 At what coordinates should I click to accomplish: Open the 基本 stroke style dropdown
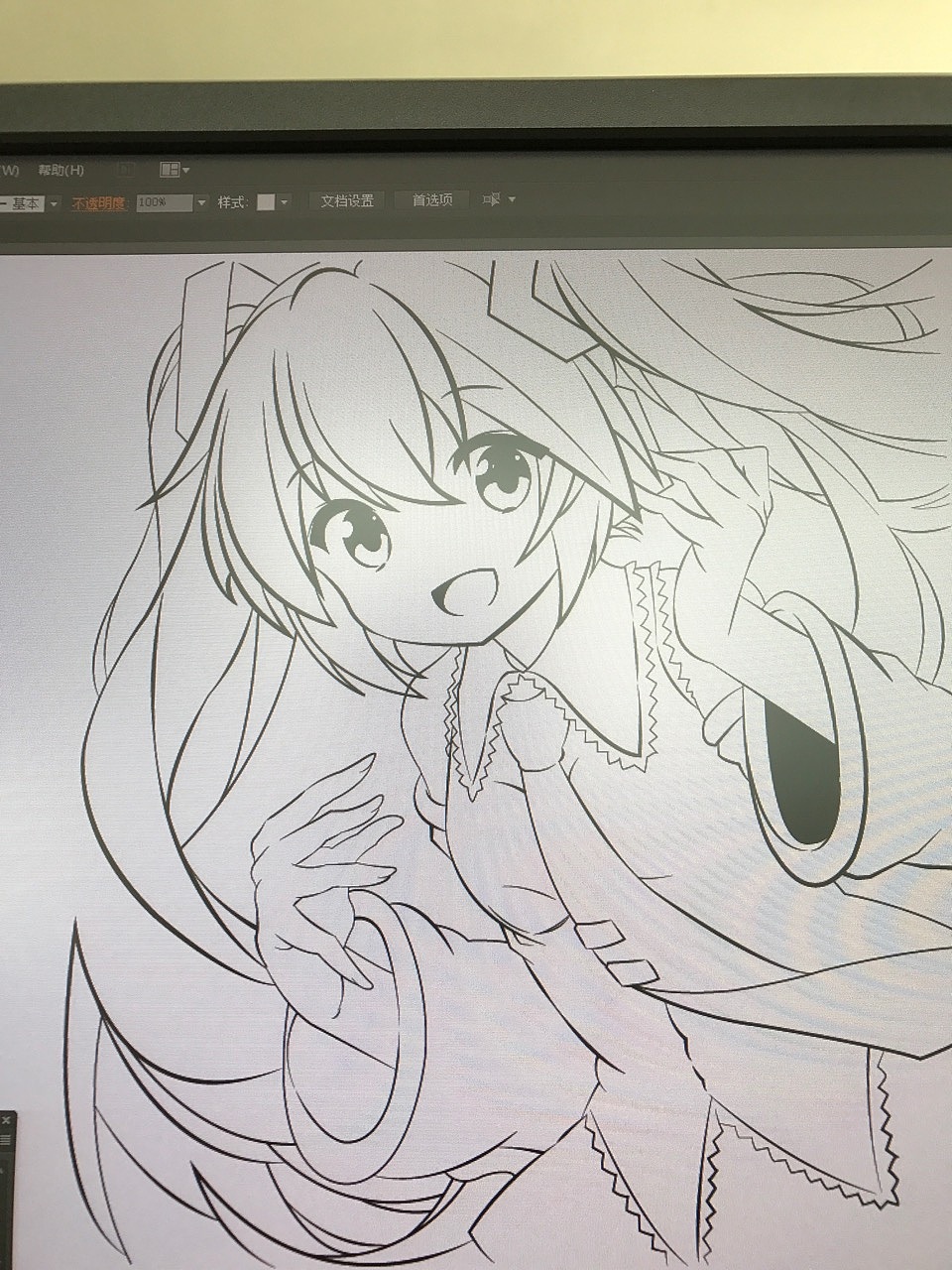54,203
